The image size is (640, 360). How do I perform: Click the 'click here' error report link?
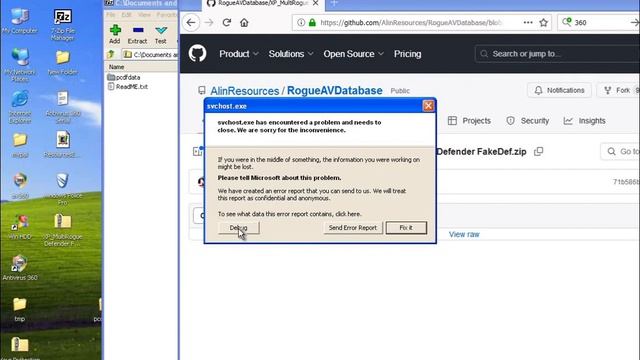click(x=348, y=214)
